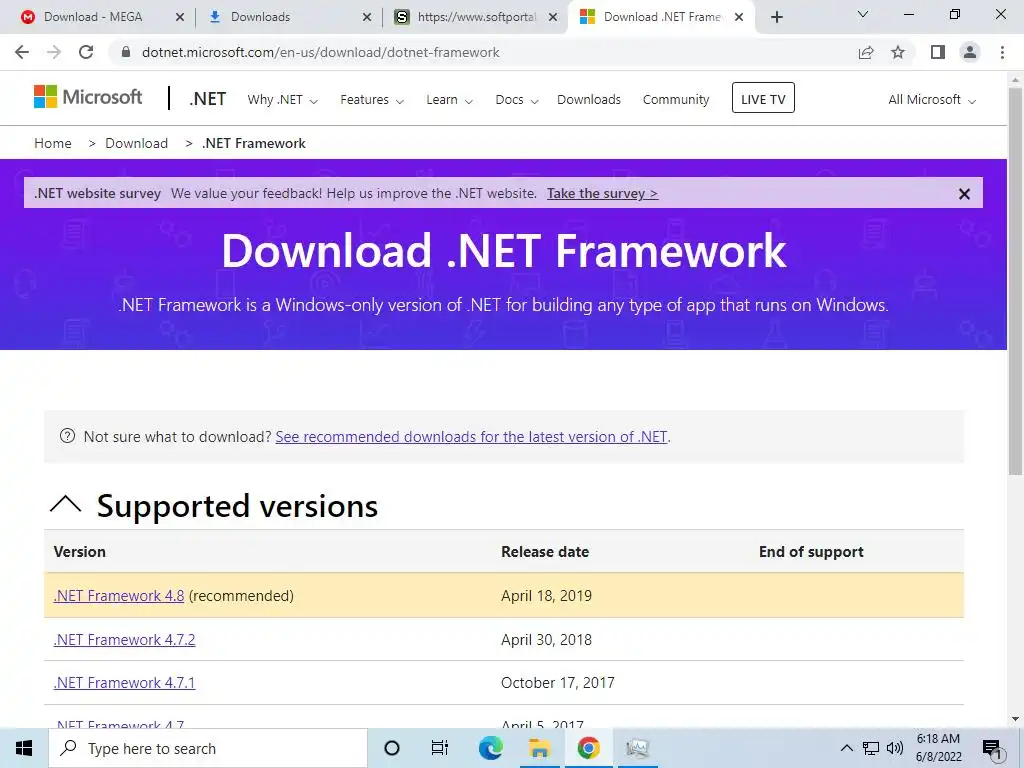Click the April 18, 2019 release date
This screenshot has height=768, width=1024.
pyautogui.click(x=546, y=596)
